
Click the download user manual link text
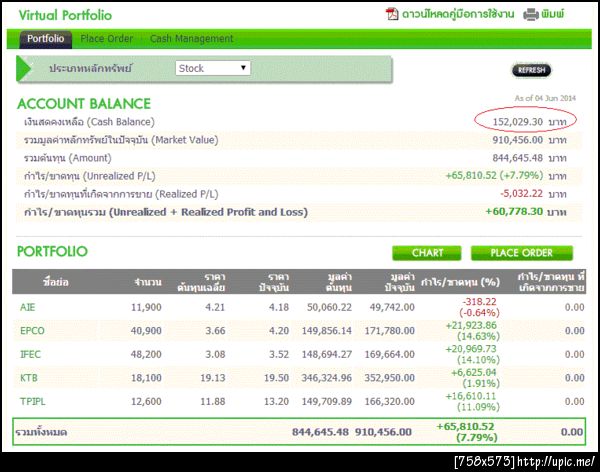458,15
